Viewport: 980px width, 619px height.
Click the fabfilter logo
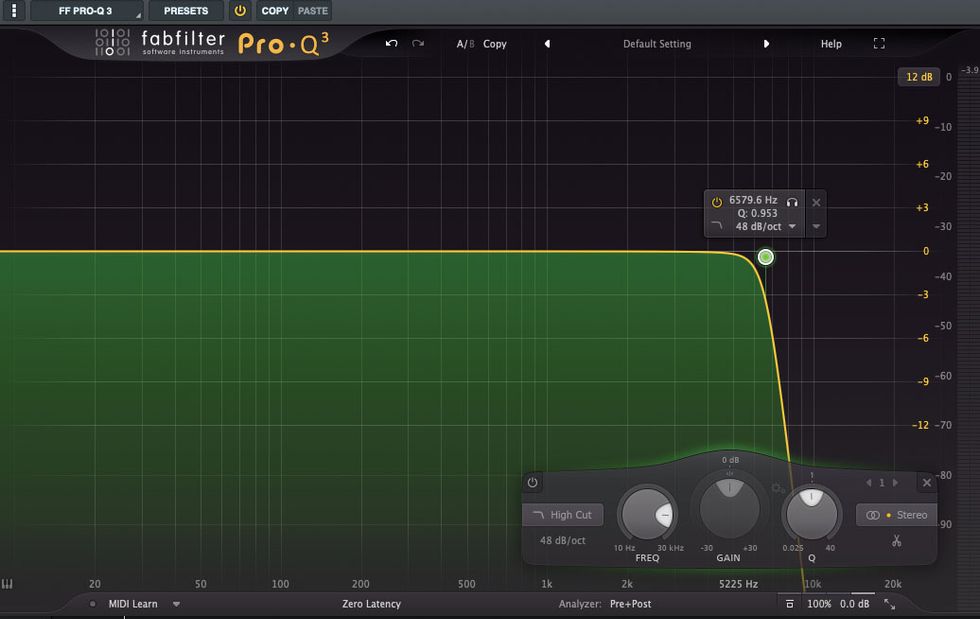[182, 42]
